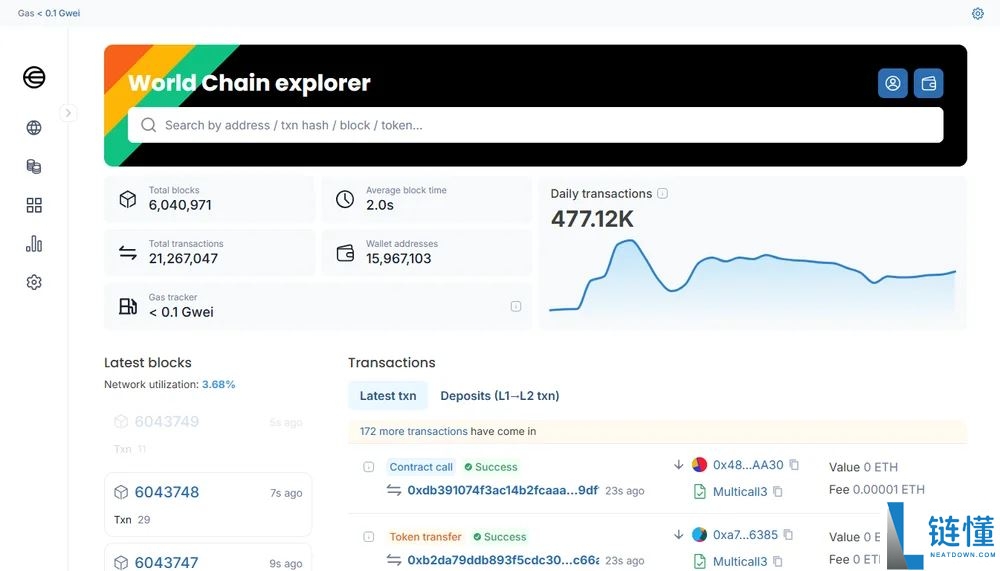
Task: Click the Wallet addresses wallet icon
Action: pyautogui.click(x=345, y=253)
